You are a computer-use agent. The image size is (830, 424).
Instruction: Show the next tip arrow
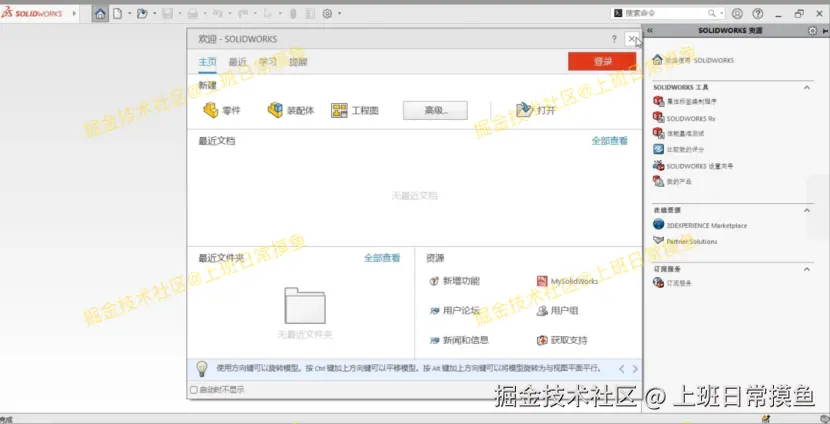point(635,369)
